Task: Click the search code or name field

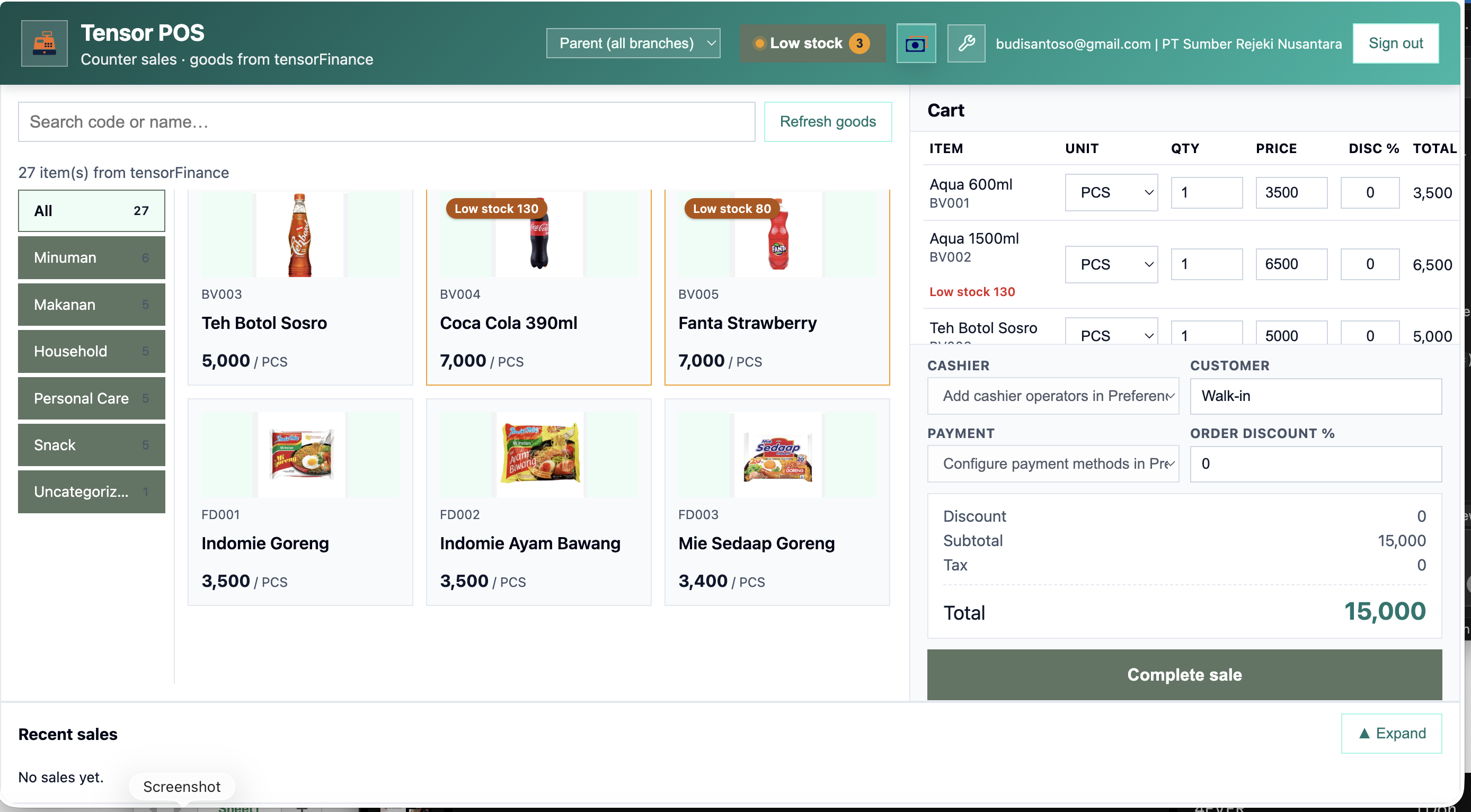Action: tap(387, 121)
